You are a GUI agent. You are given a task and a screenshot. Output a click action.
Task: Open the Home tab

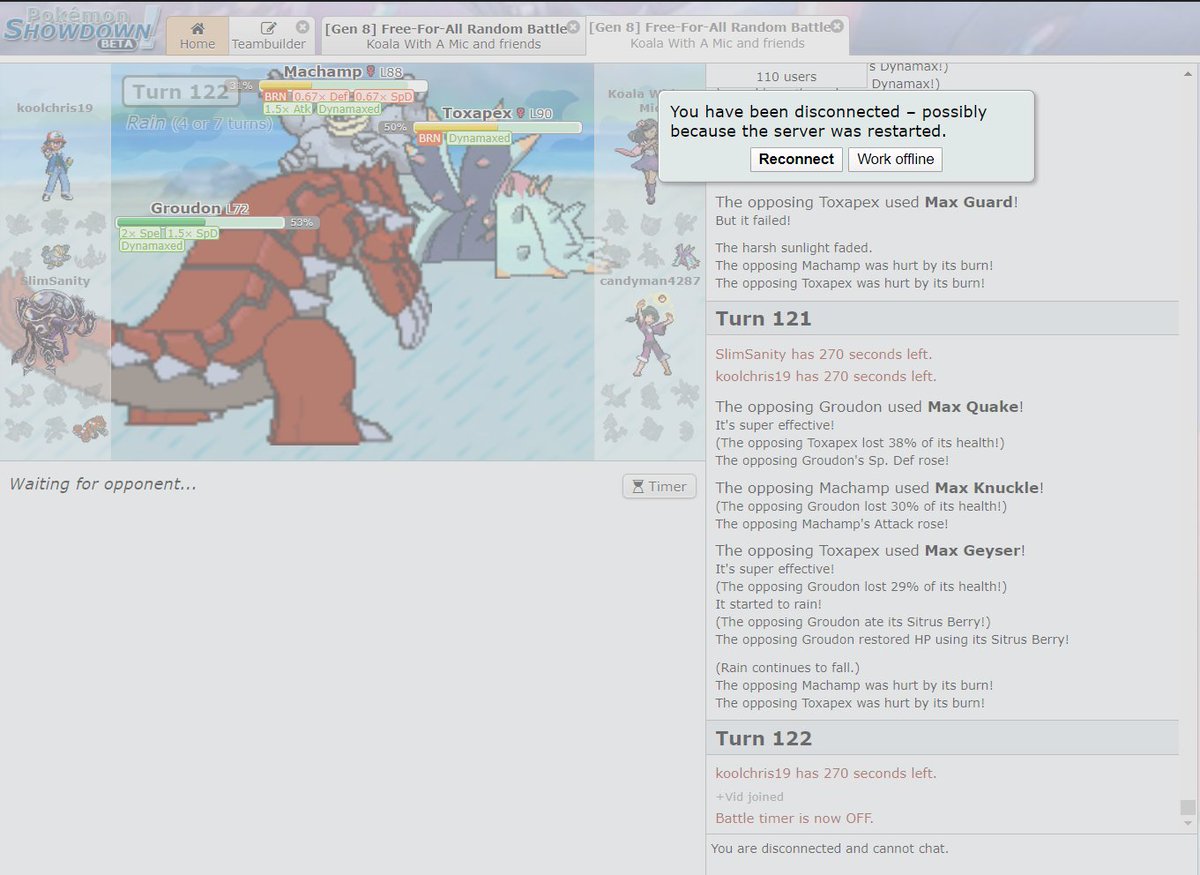coord(197,35)
